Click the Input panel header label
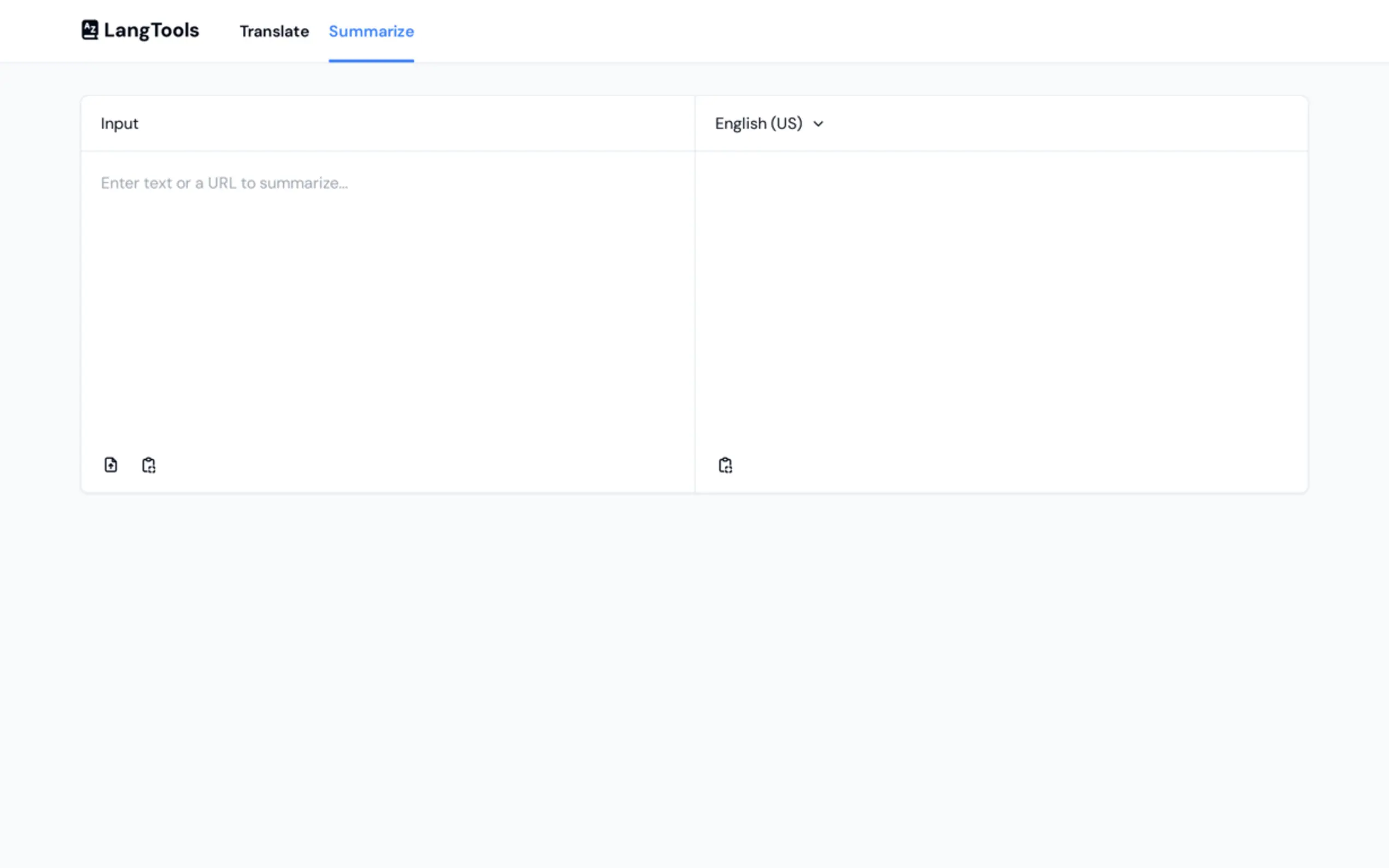 (x=119, y=124)
